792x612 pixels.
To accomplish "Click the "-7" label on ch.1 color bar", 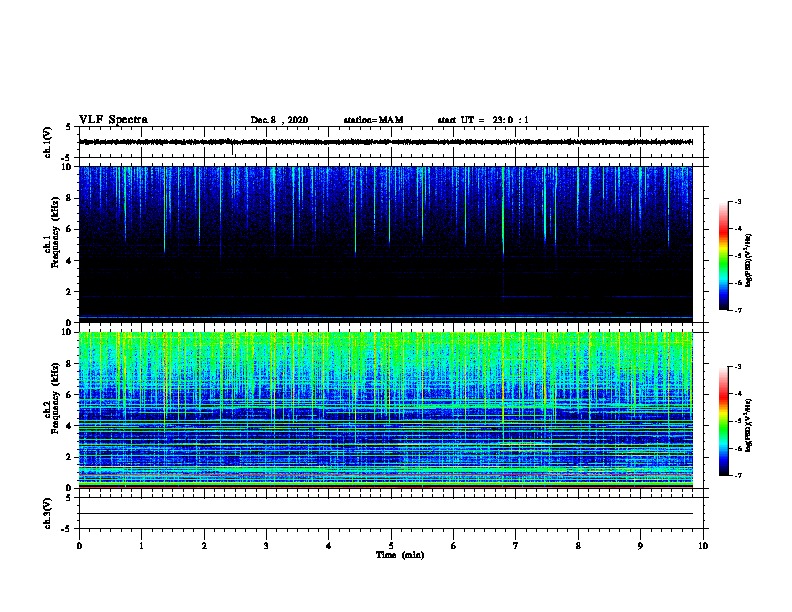I will click(737, 310).
